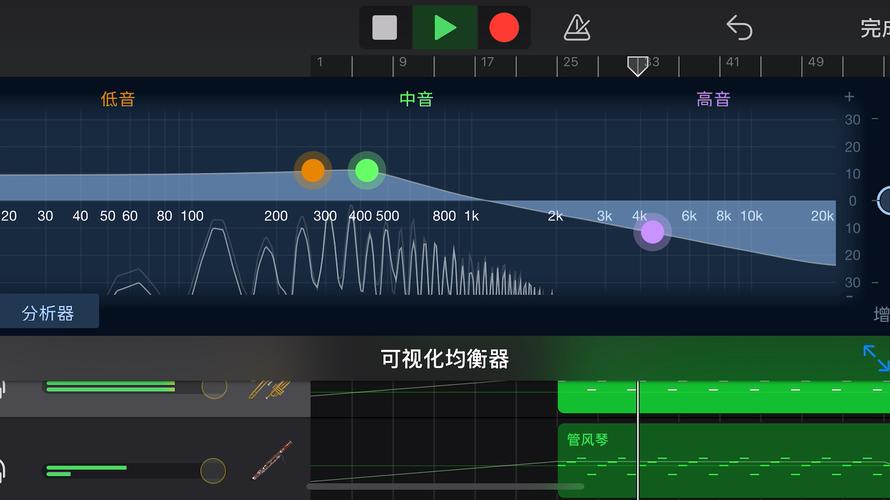
Task: Start playback with the green play button
Action: point(445,27)
